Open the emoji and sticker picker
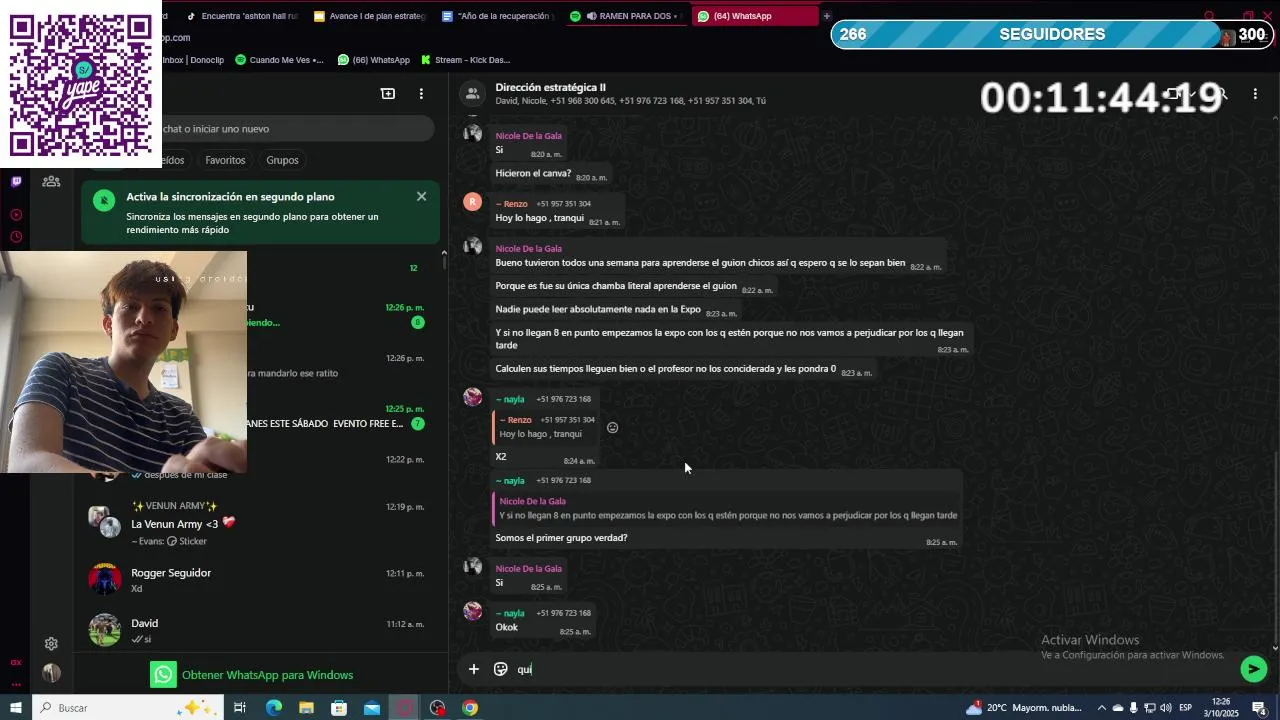Viewport: 1280px width, 720px height. [501, 669]
